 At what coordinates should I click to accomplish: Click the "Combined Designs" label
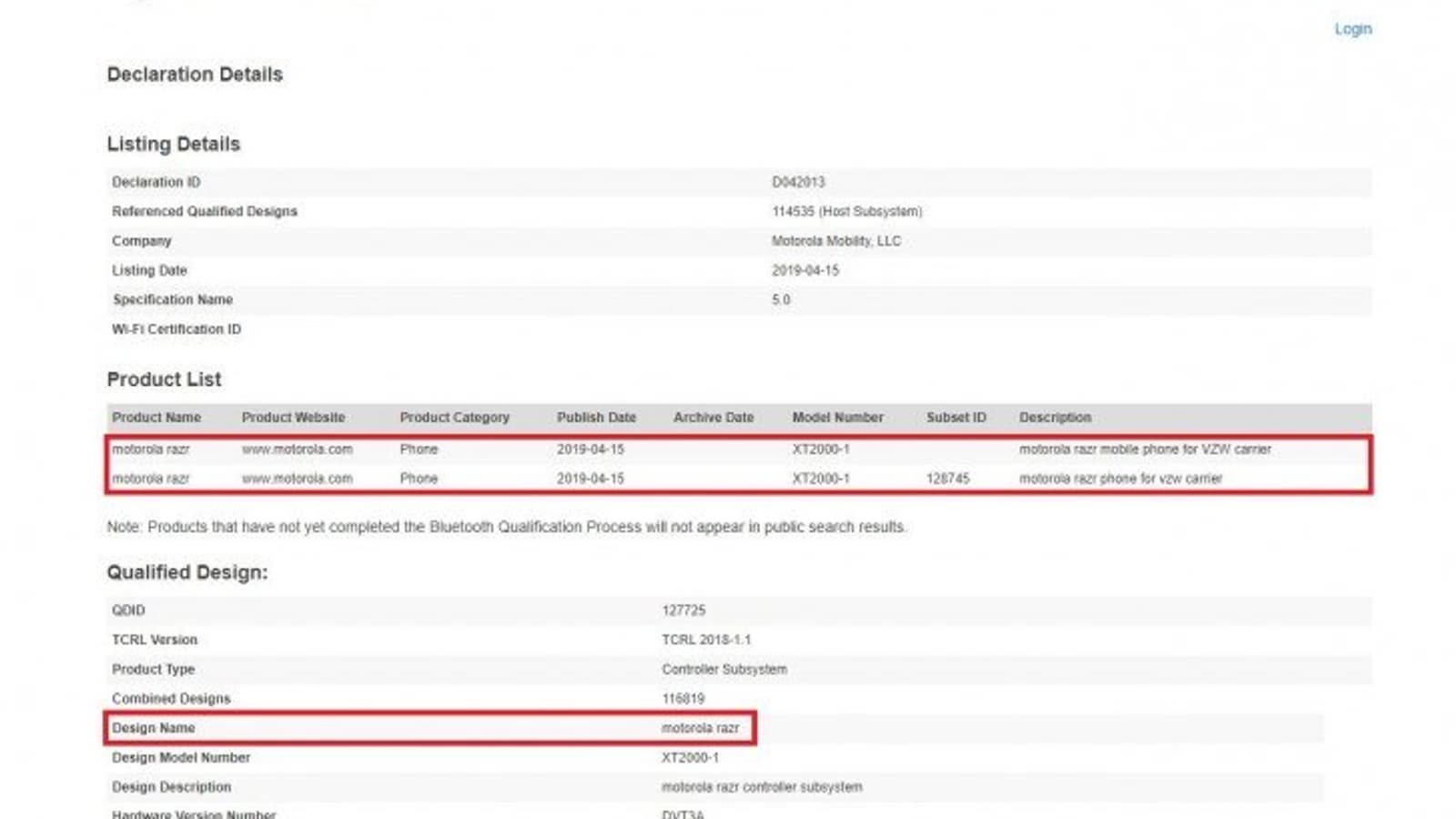(x=171, y=699)
